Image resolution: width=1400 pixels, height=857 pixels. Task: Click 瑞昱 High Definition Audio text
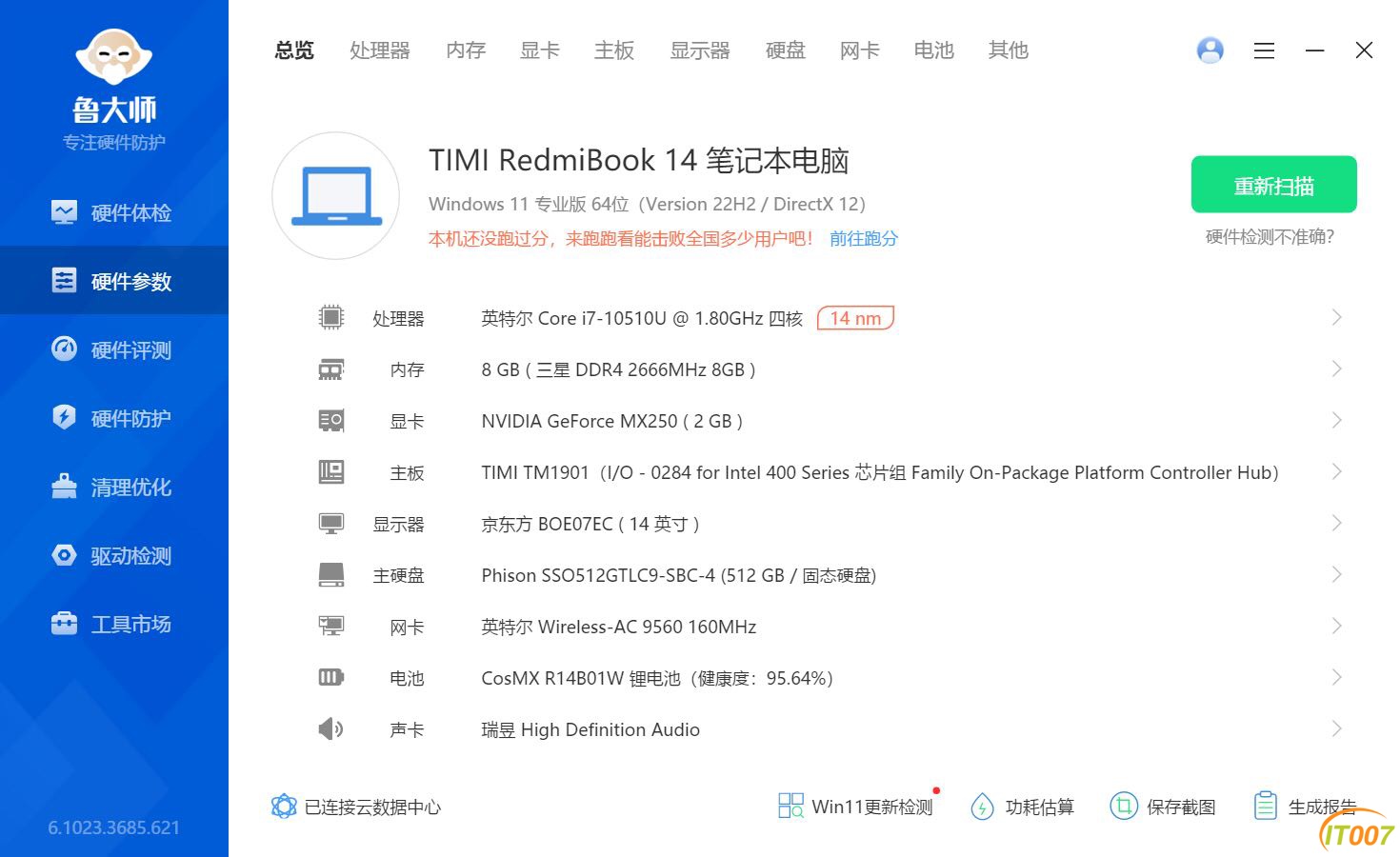pos(590,729)
